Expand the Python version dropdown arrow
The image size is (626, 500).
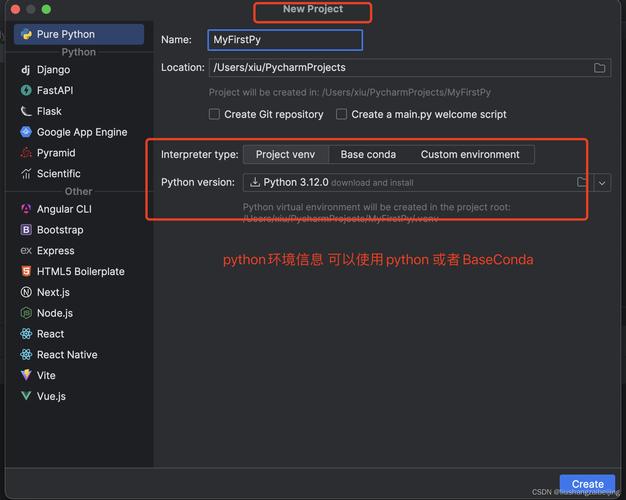(x=602, y=183)
